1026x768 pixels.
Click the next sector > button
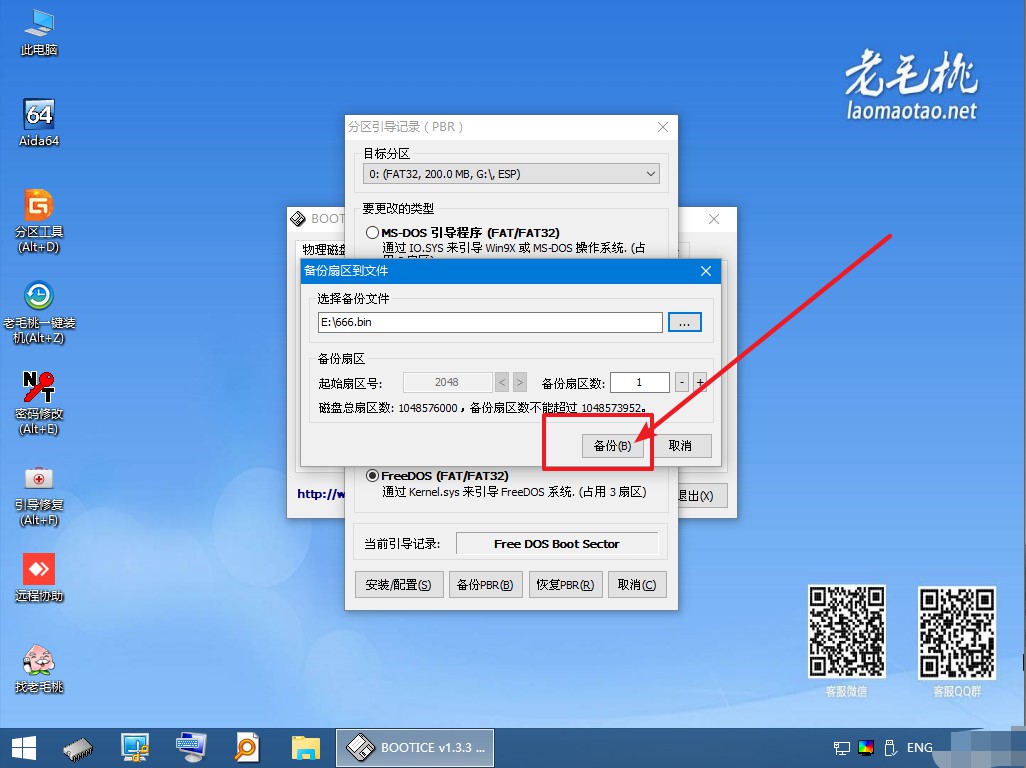pyautogui.click(x=520, y=382)
